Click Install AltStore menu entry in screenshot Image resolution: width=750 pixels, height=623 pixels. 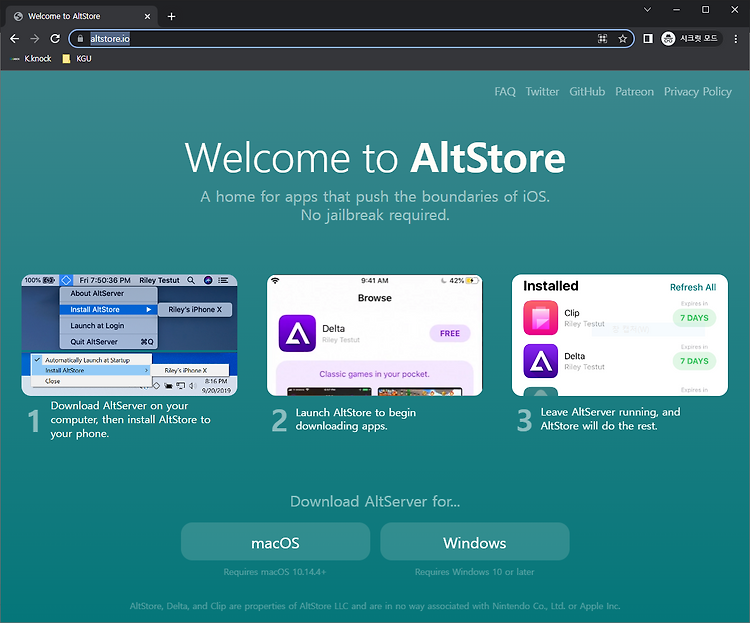109,310
